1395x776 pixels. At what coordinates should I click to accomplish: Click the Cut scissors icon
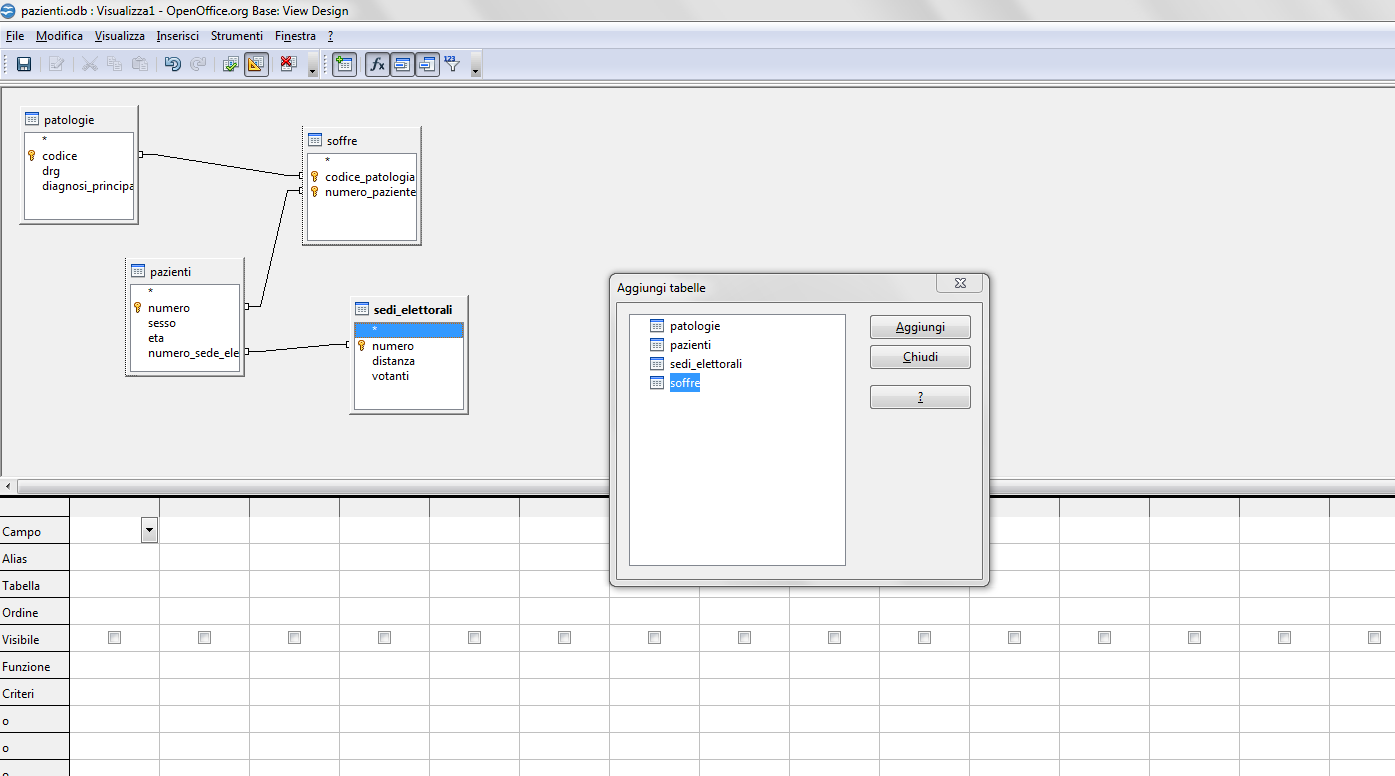click(90, 65)
